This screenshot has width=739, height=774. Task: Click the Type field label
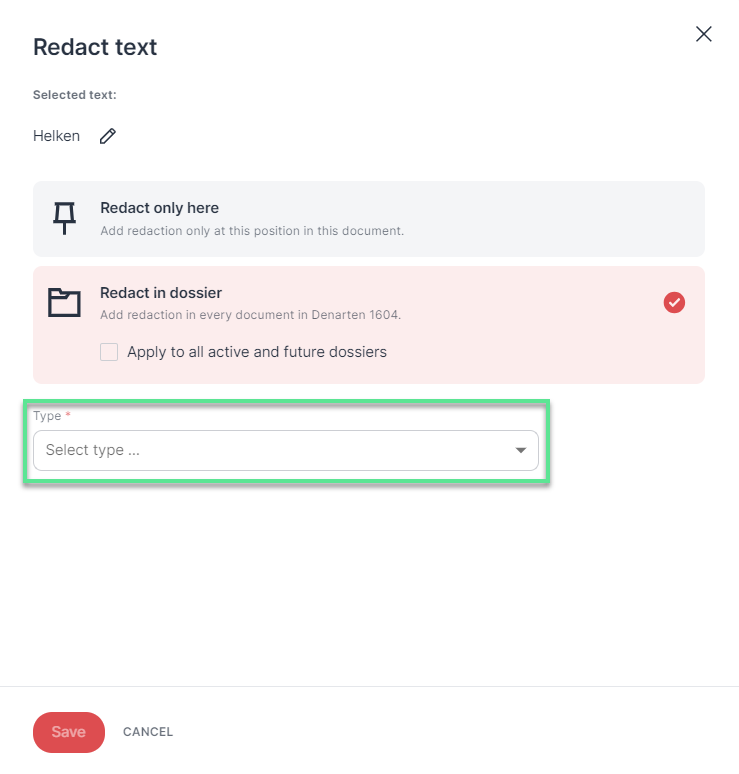pyautogui.click(x=47, y=416)
